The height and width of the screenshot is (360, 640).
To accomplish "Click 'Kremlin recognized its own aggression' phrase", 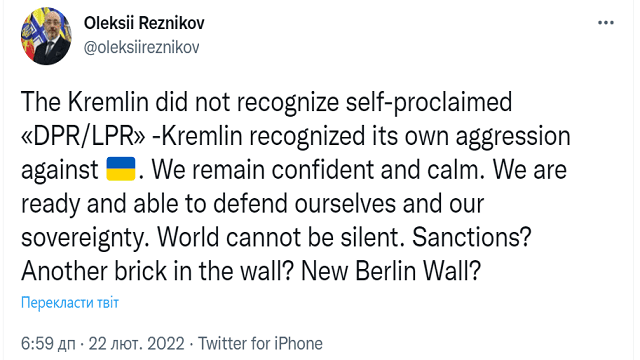I will pos(367,136).
